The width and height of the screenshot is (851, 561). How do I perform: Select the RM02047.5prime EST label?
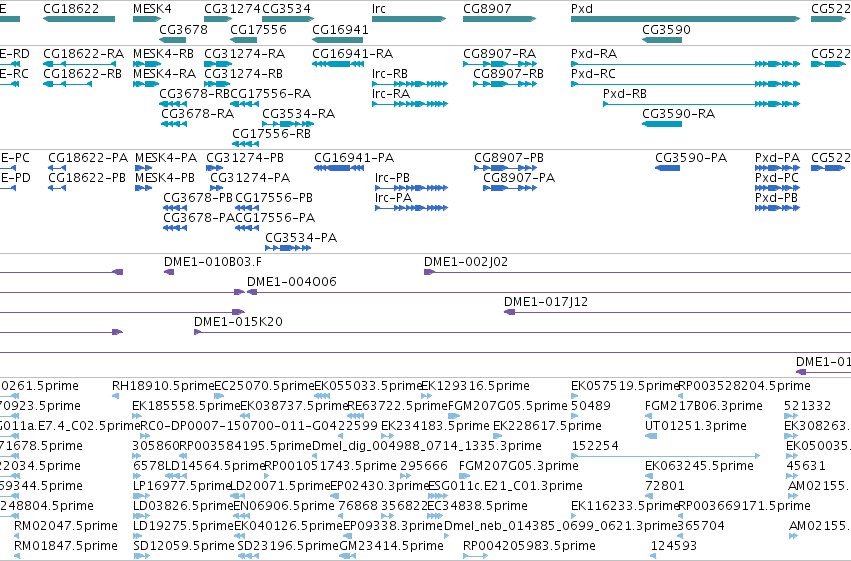pos(66,526)
